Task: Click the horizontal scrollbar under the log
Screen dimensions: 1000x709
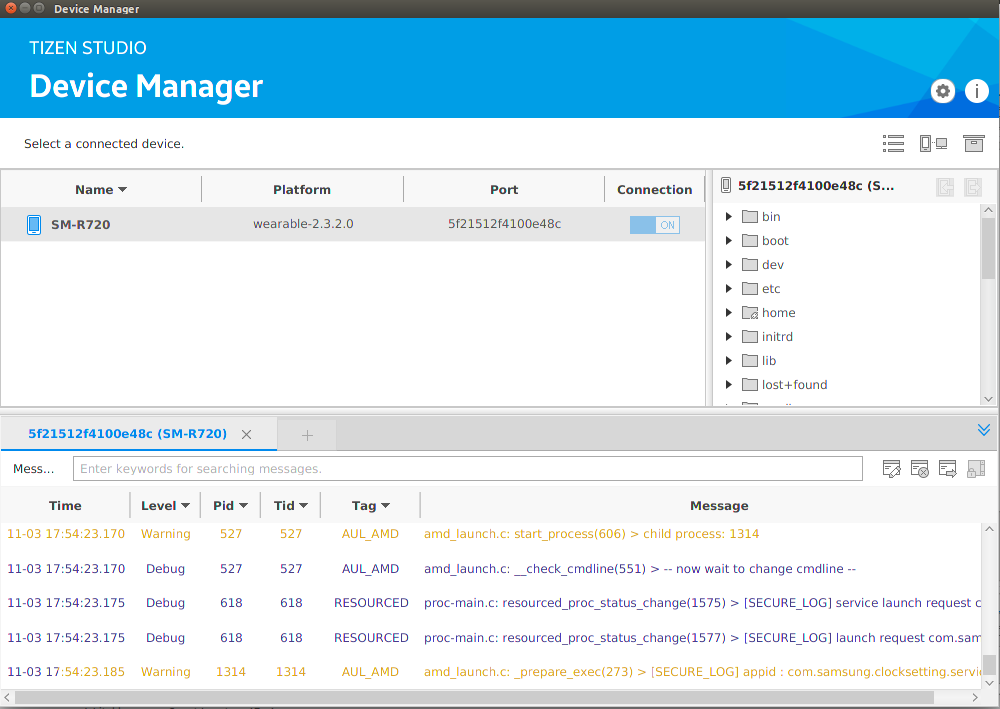Action: coord(475,697)
